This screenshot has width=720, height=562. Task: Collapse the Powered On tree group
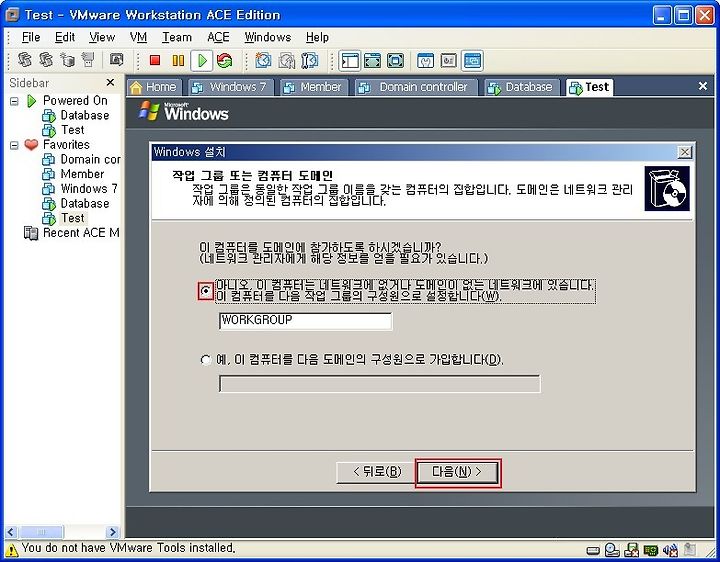pyautogui.click(x=14, y=101)
